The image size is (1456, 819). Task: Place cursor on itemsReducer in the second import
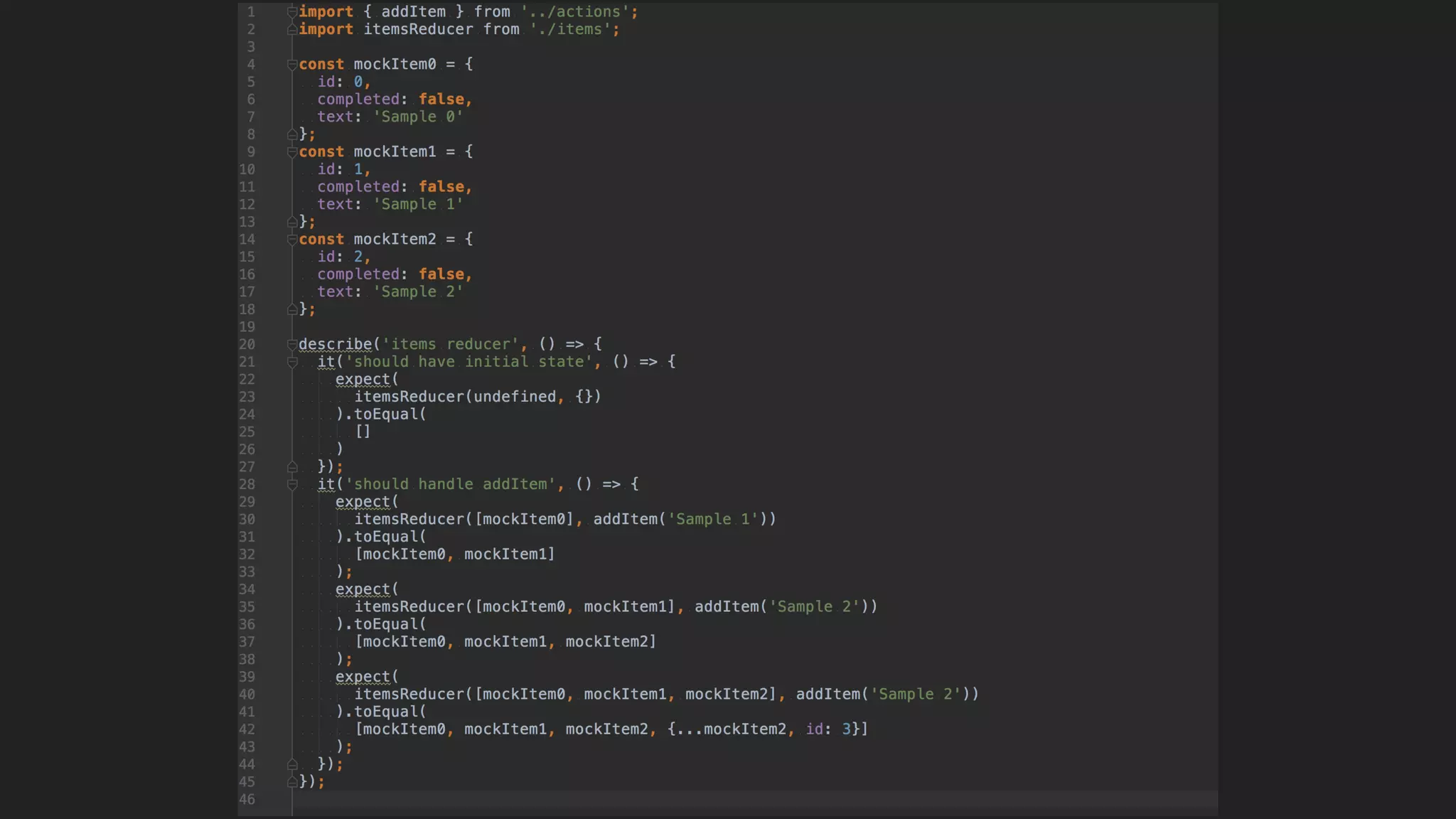coord(418,30)
